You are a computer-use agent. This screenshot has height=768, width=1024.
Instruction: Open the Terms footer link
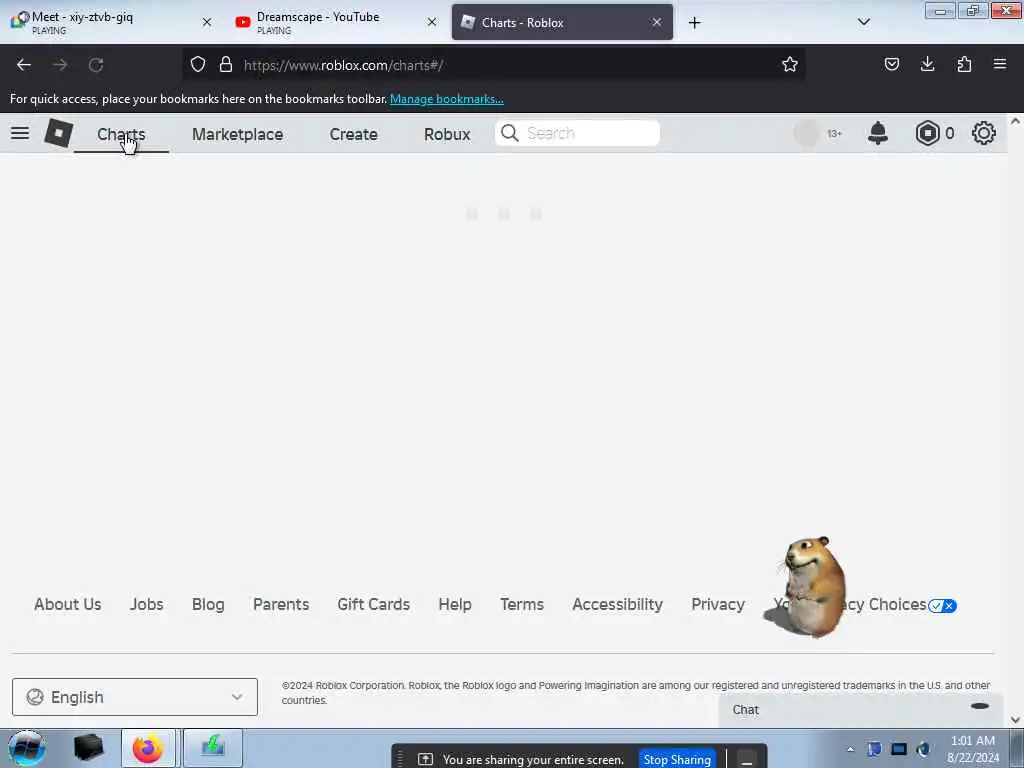(x=522, y=605)
